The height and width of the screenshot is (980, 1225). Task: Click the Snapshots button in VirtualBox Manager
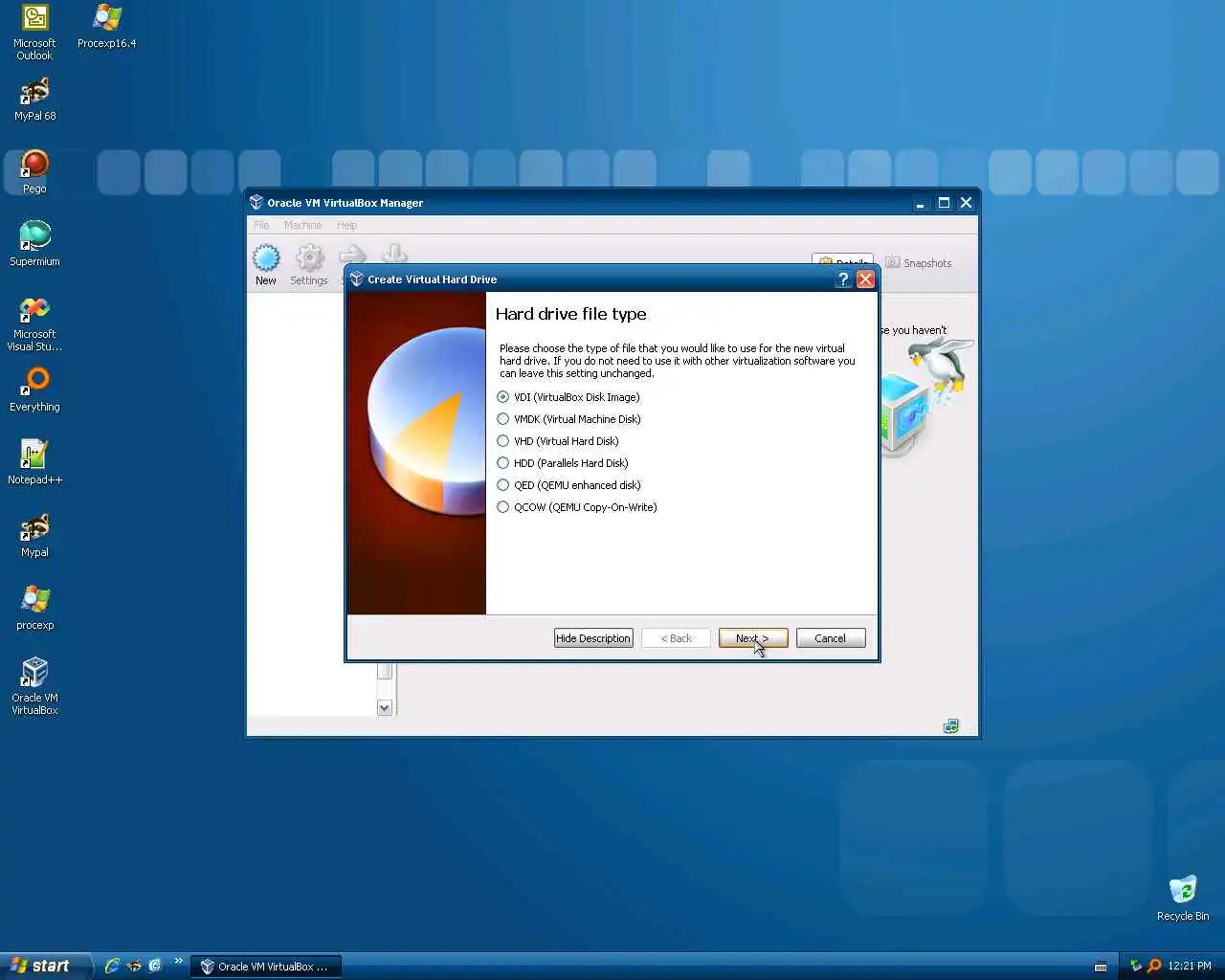919,263
